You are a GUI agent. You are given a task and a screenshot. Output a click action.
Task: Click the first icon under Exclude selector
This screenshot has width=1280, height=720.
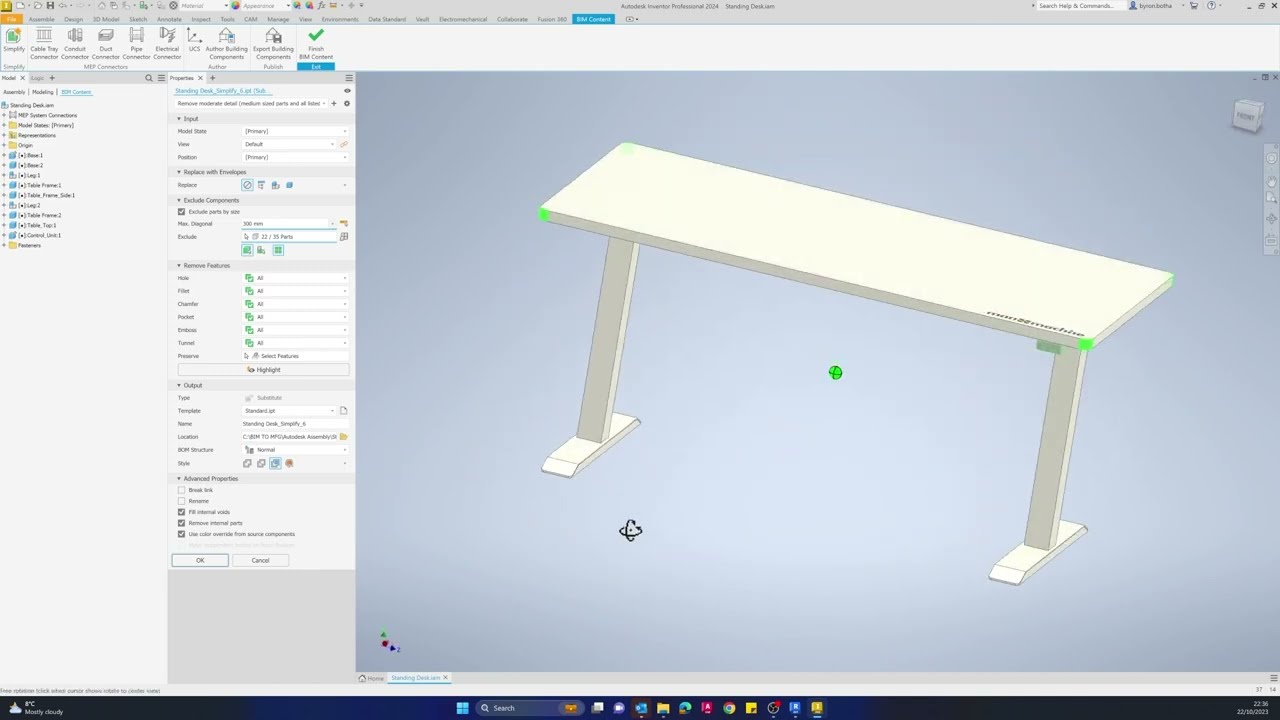pos(247,250)
